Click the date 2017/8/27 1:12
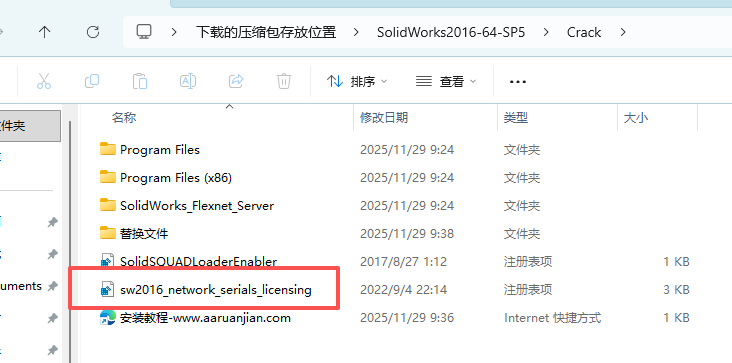 403,262
